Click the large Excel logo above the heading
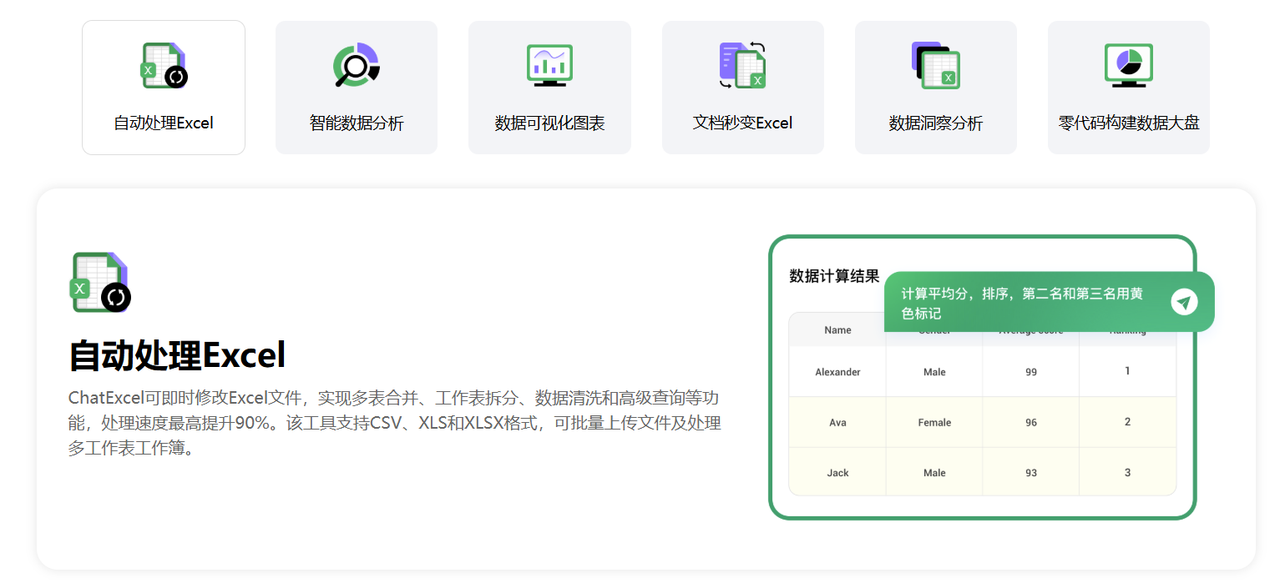Viewport: 1280px width, 588px height. pyautogui.click(x=100, y=281)
